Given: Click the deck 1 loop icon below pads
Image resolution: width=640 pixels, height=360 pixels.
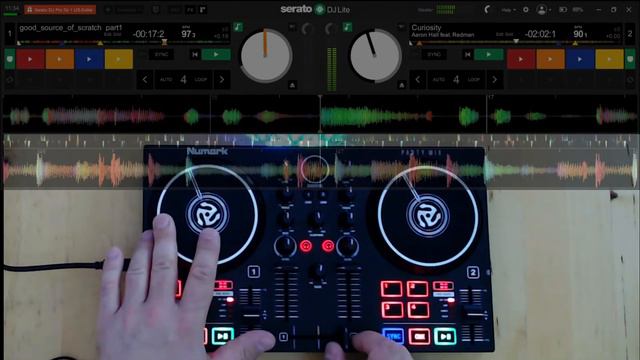Looking at the screenshot, I should (10, 80).
